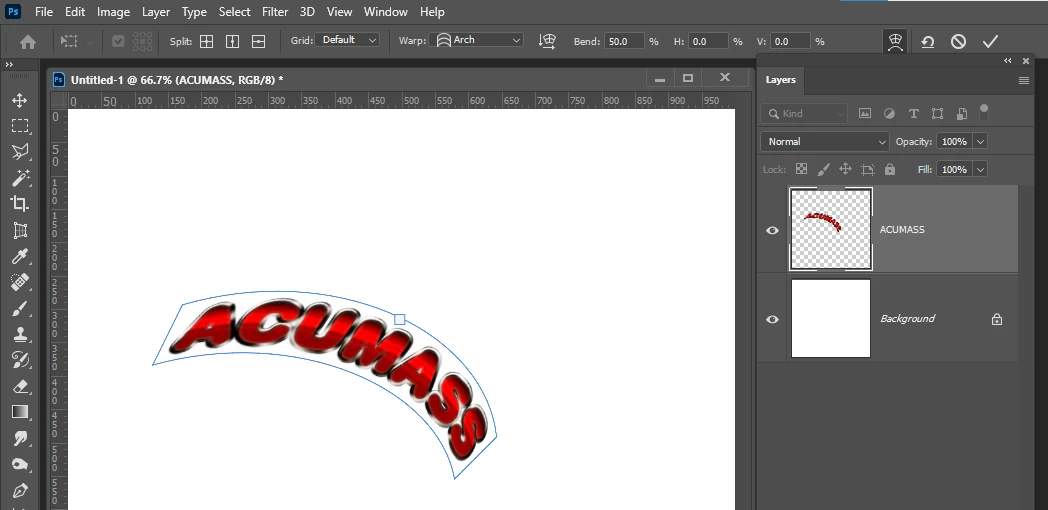The height and width of the screenshot is (510, 1048).
Task: Click the Bend value field
Action: click(624, 41)
